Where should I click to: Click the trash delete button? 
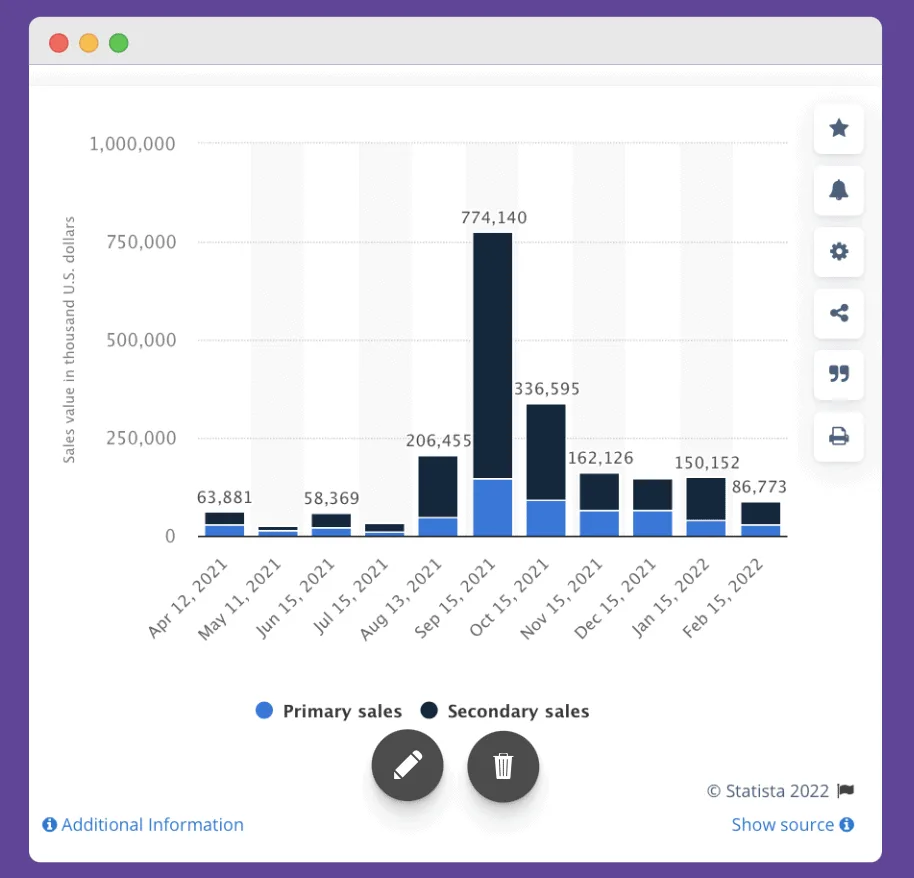[x=503, y=766]
